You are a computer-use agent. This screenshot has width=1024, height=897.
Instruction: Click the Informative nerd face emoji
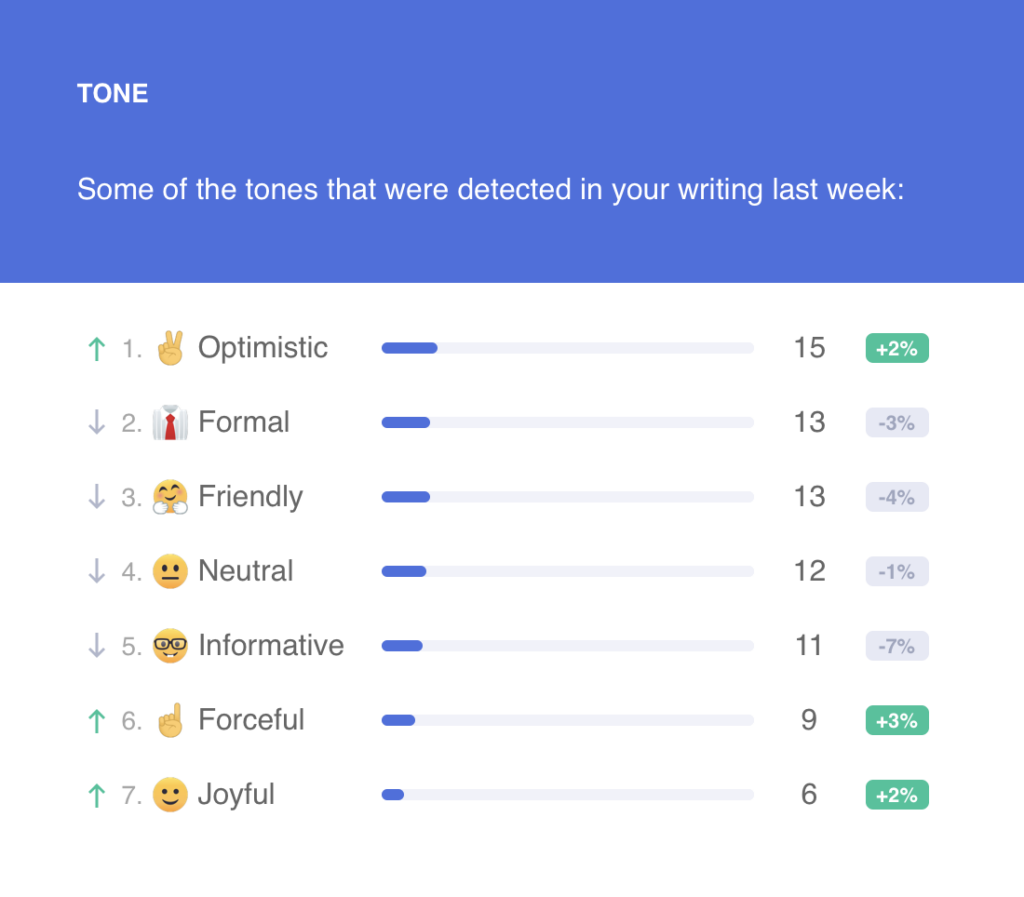[170, 646]
